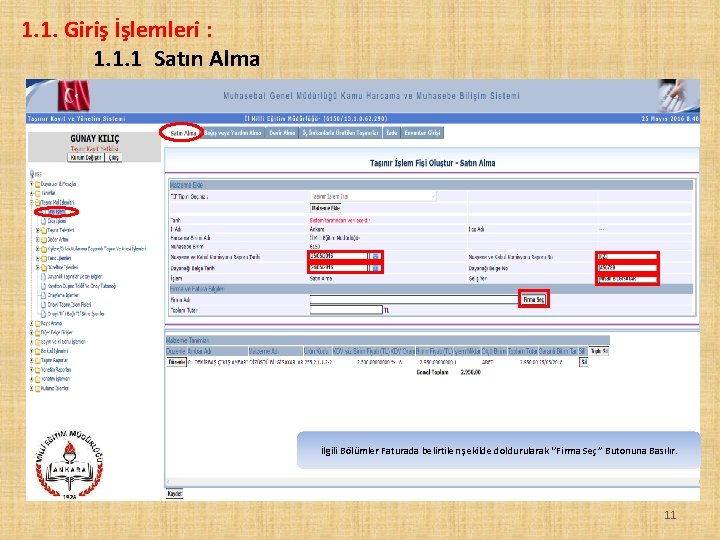The height and width of the screenshot is (540, 720).
Task: Select the İade tab
Action: pyautogui.click(x=392, y=133)
